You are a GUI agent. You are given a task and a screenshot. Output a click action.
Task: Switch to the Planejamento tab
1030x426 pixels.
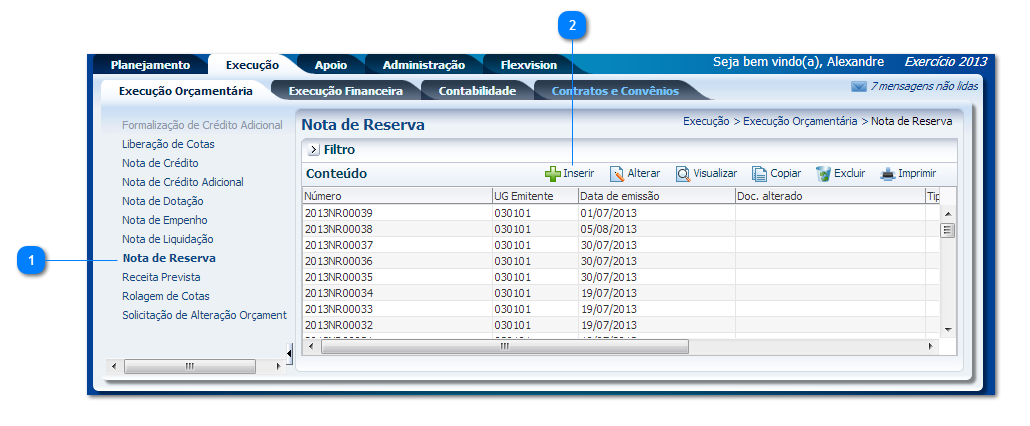(150, 65)
